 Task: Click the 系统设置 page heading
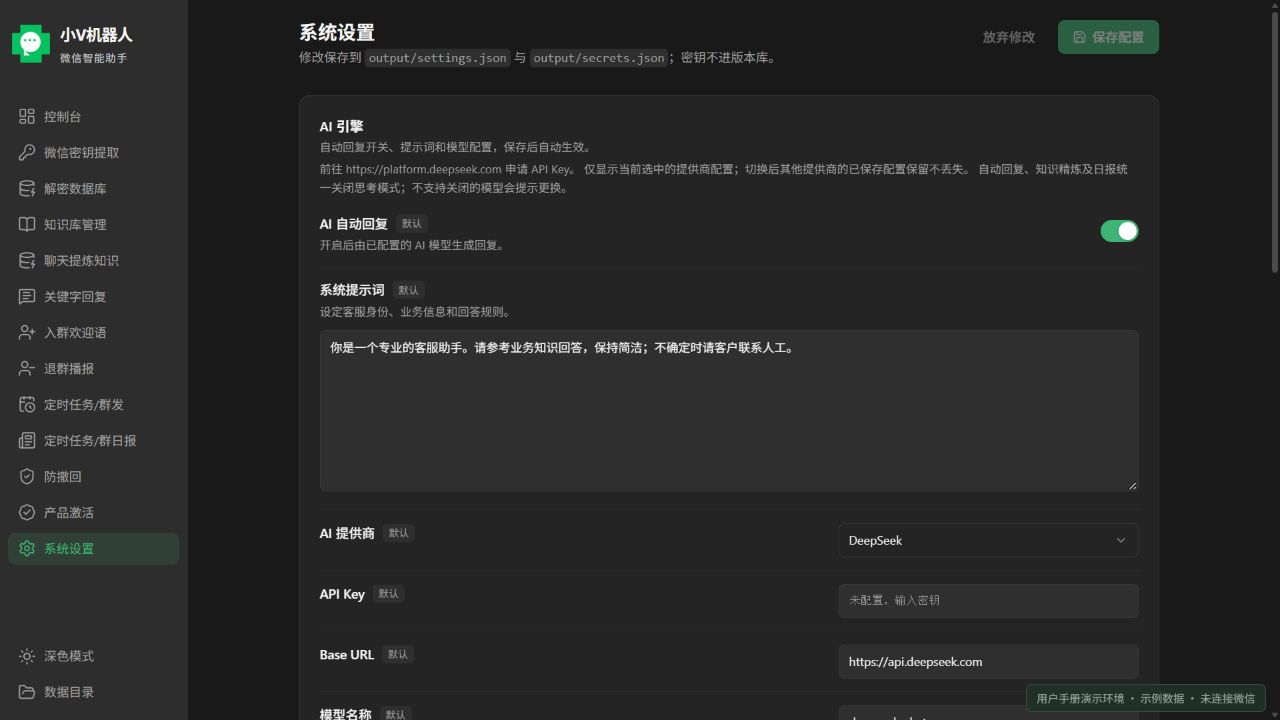pyautogui.click(x=337, y=33)
